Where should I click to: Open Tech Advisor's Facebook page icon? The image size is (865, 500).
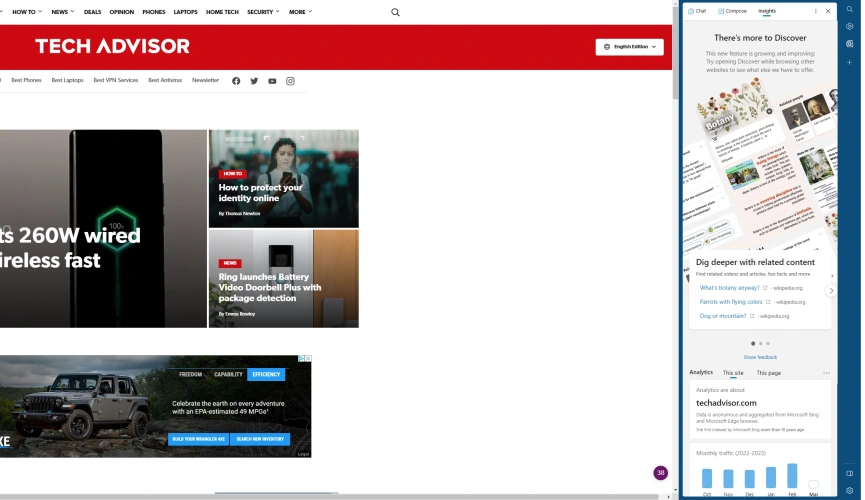pos(236,81)
